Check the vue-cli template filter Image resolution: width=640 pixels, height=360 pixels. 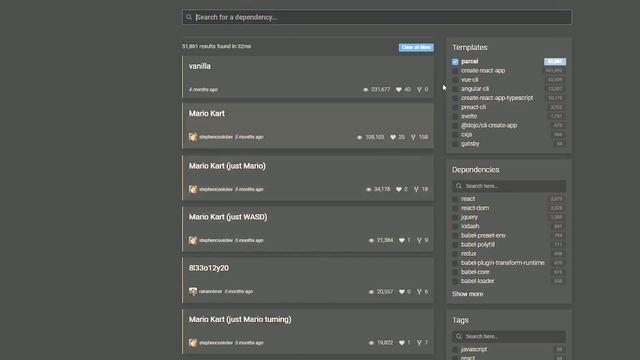pos(455,80)
